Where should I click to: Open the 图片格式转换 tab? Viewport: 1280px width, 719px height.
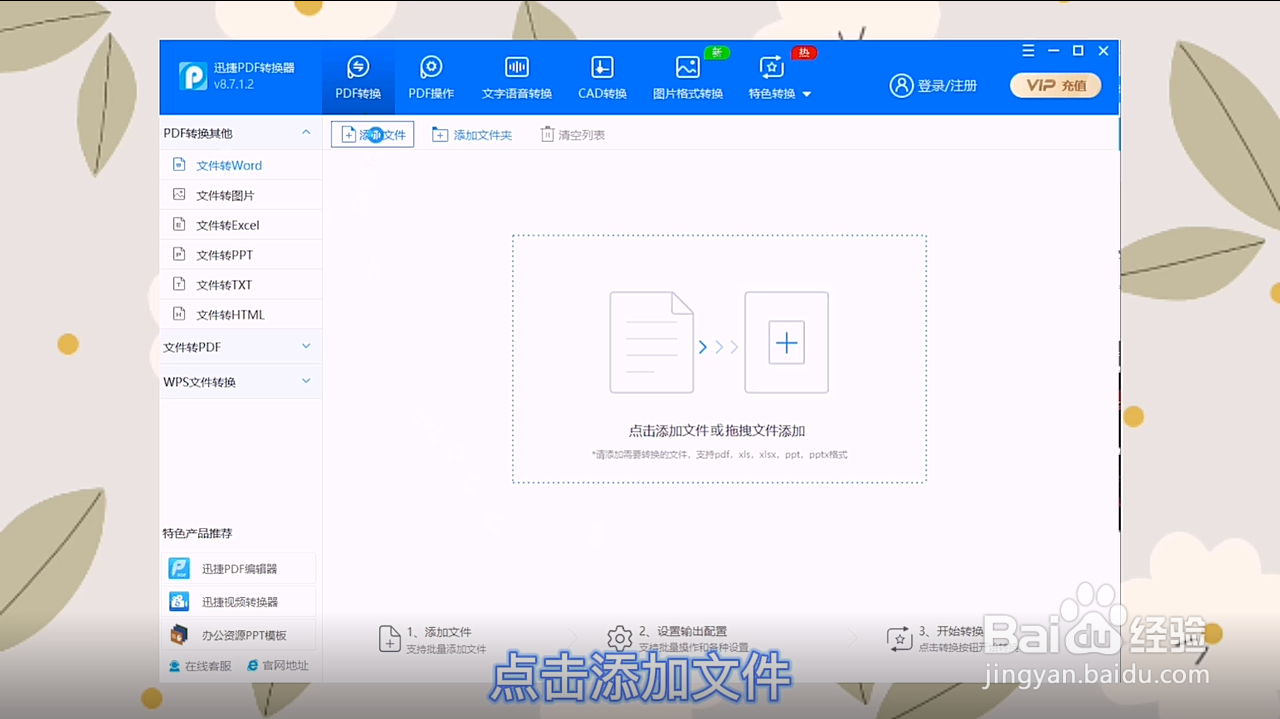click(x=688, y=79)
